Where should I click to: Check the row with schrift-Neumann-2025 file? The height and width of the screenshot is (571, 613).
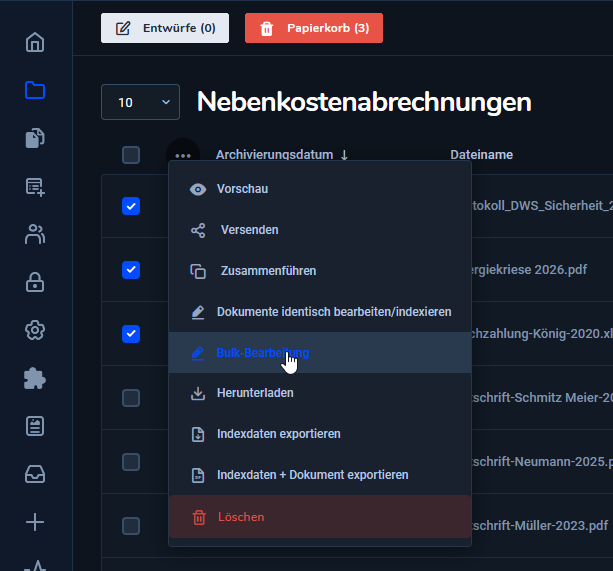pos(131,462)
